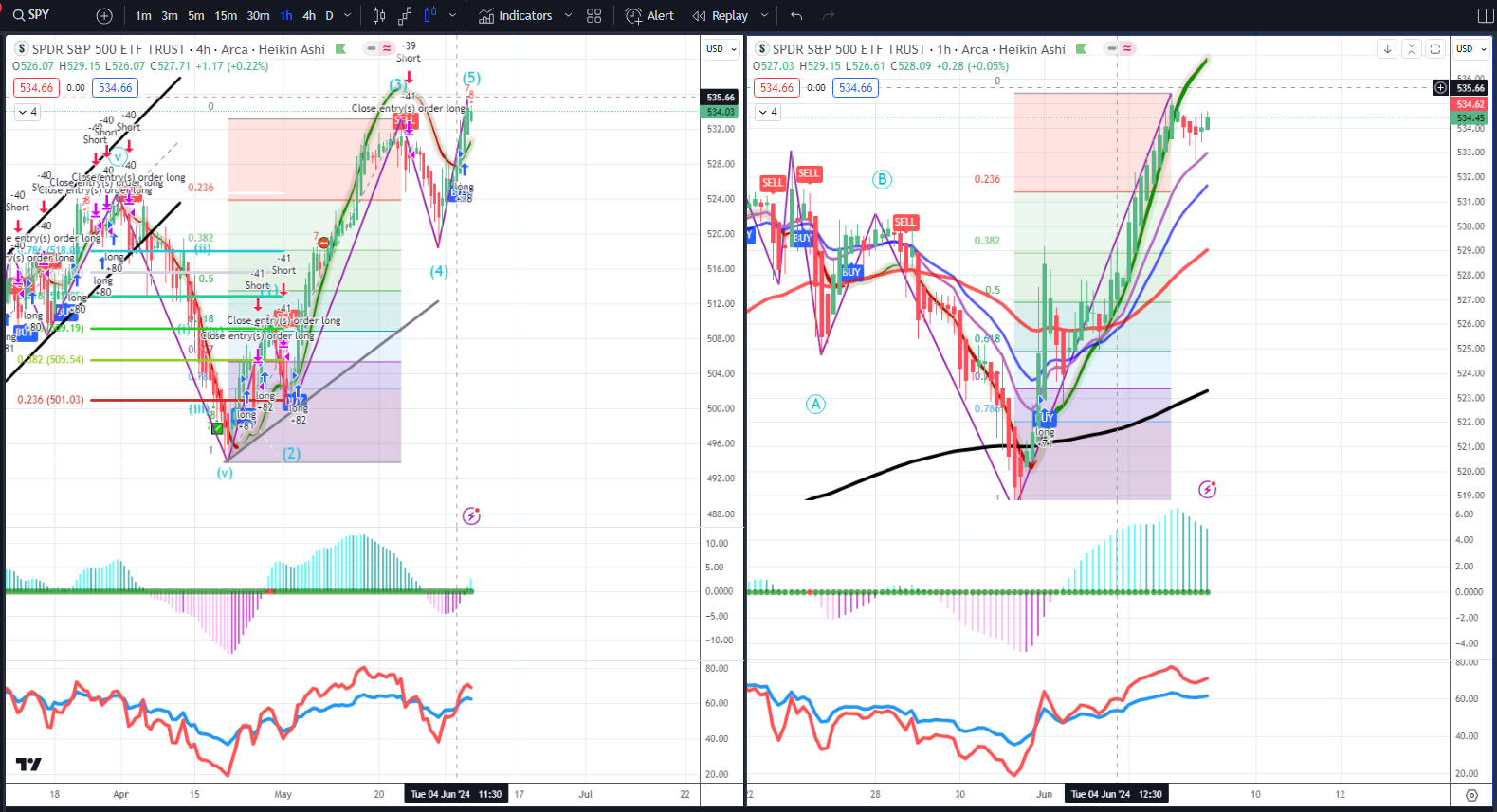Click the 1h chart title SPDR S&P 500 ETF TRUST

pos(849,49)
